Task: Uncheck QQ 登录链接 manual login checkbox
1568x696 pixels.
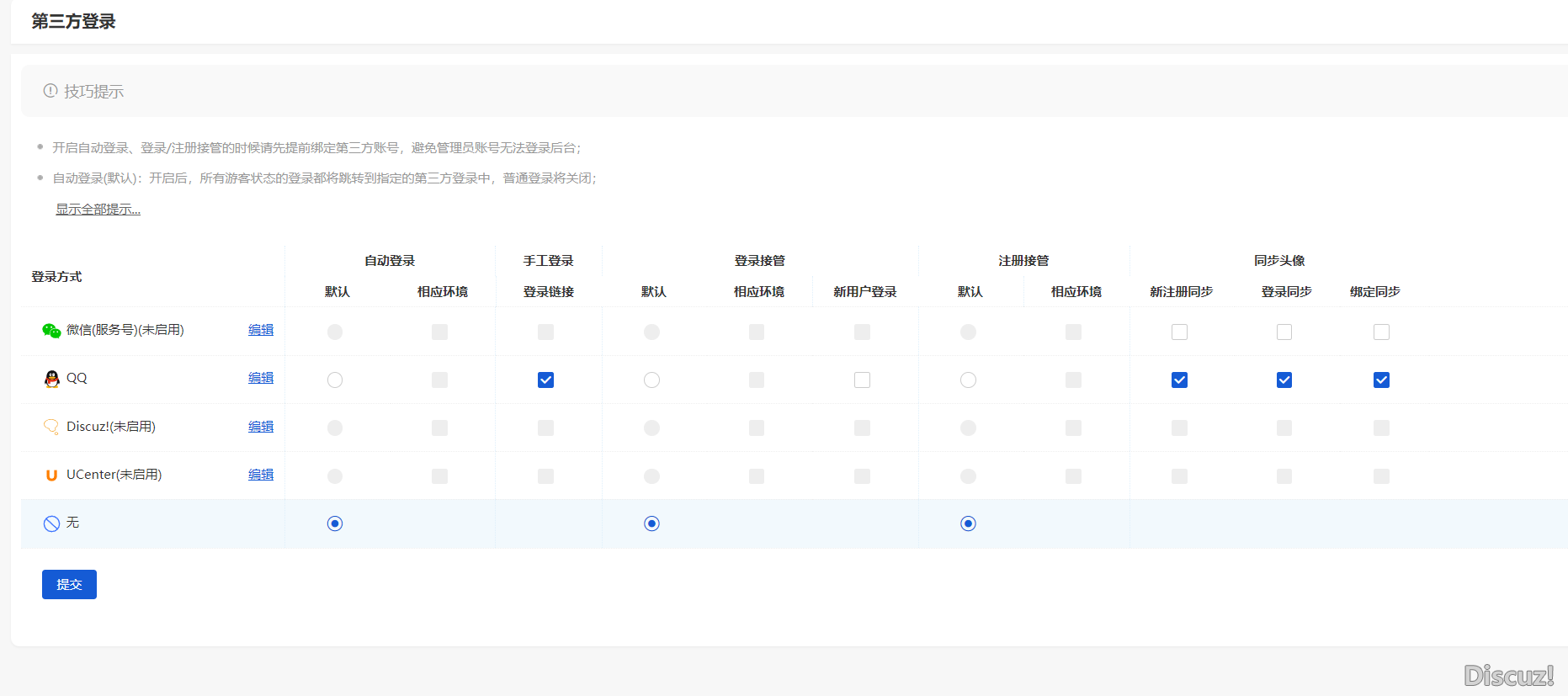Action: coord(545,380)
